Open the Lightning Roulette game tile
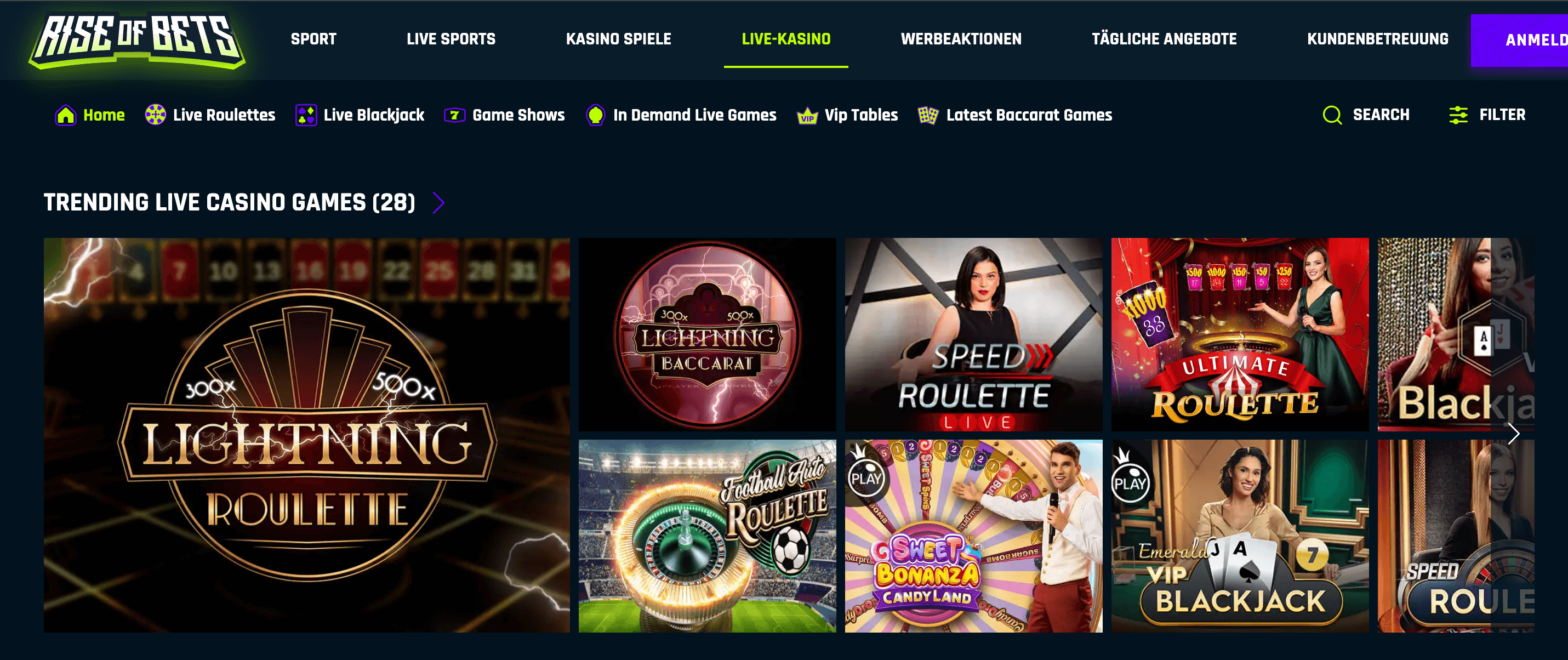This screenshot has height=660, width=1568. (x=307, y=435)
